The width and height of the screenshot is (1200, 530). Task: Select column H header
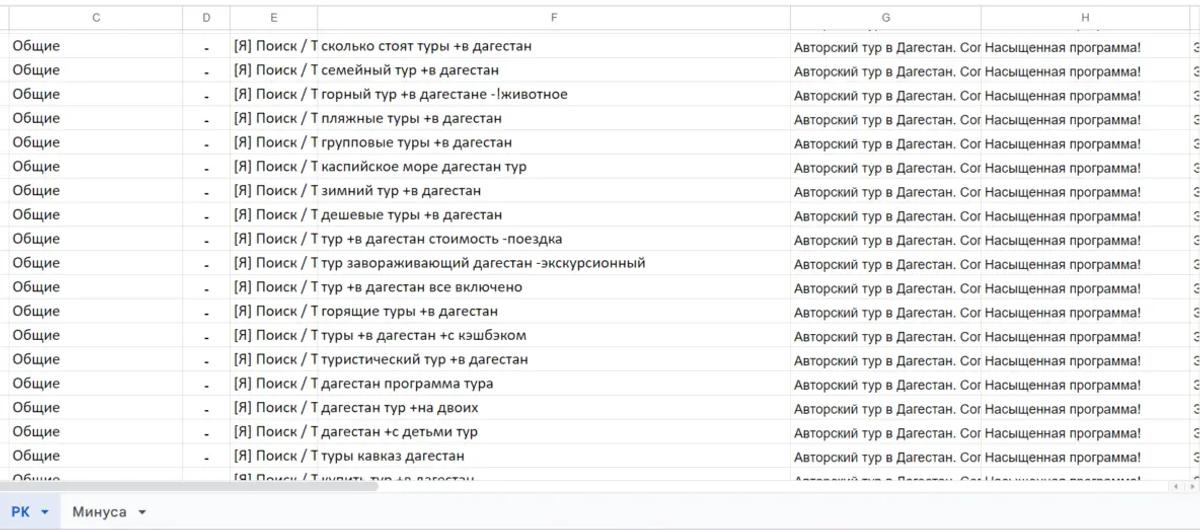[x=1085, y=17]
